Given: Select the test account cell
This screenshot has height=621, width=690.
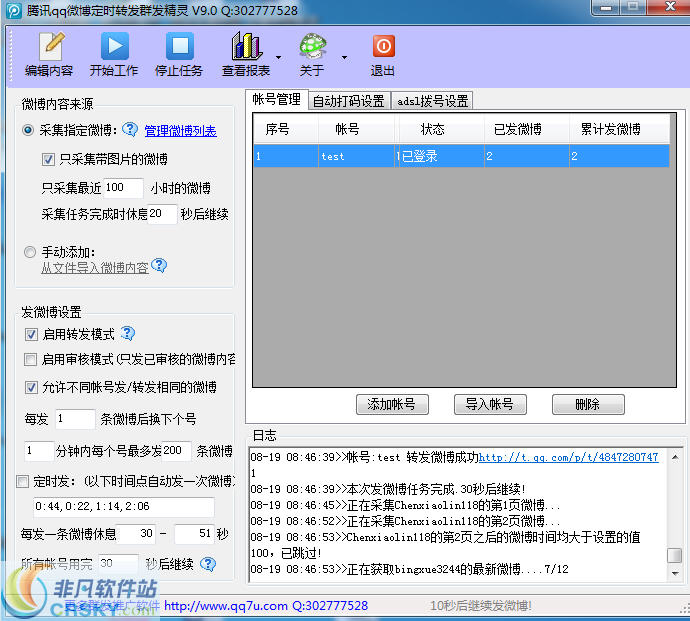Looking at the screenshot, I should pyautogui.click(x=356, y=156).
